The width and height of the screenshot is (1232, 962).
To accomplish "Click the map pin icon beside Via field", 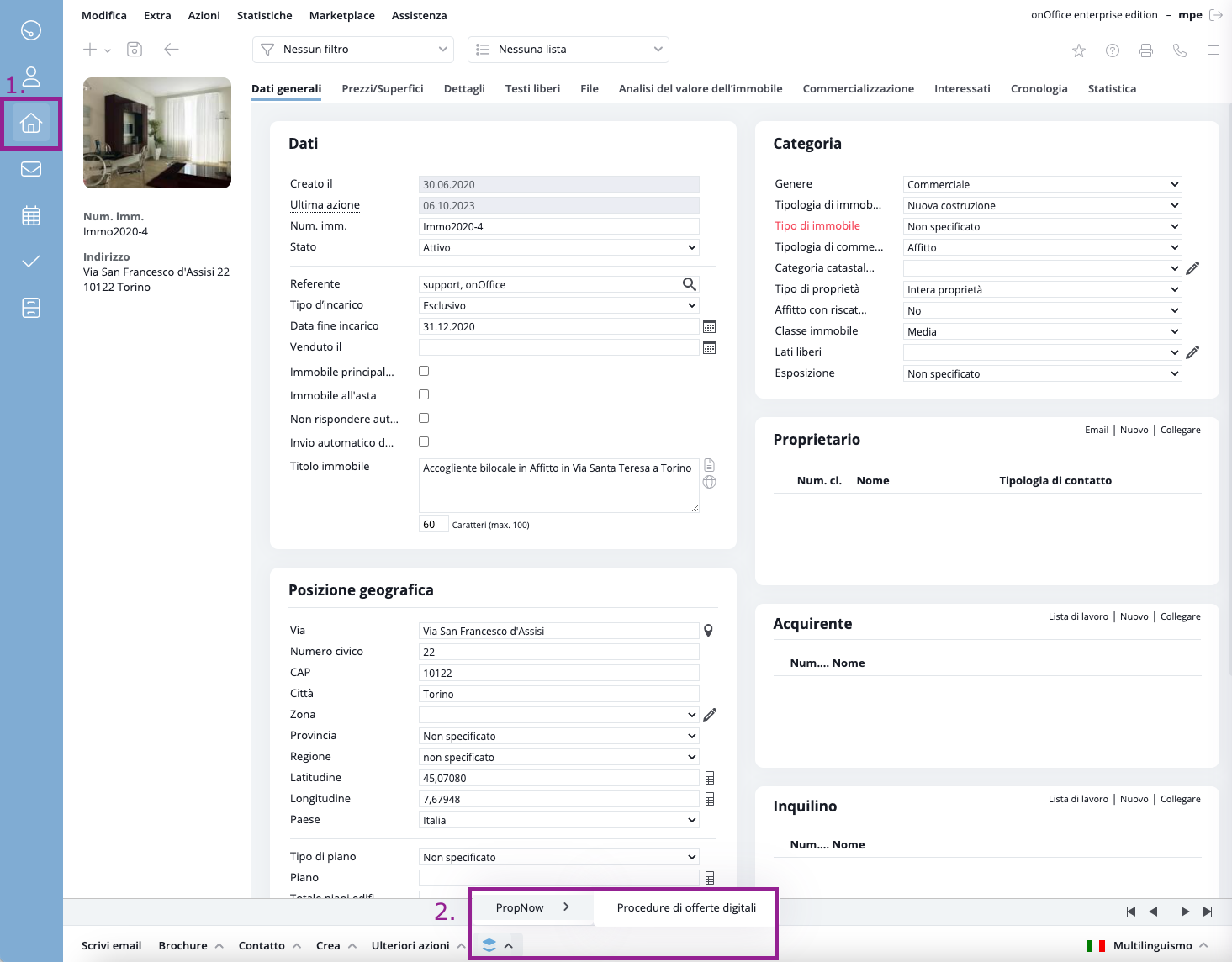I will tap(709, 631).
